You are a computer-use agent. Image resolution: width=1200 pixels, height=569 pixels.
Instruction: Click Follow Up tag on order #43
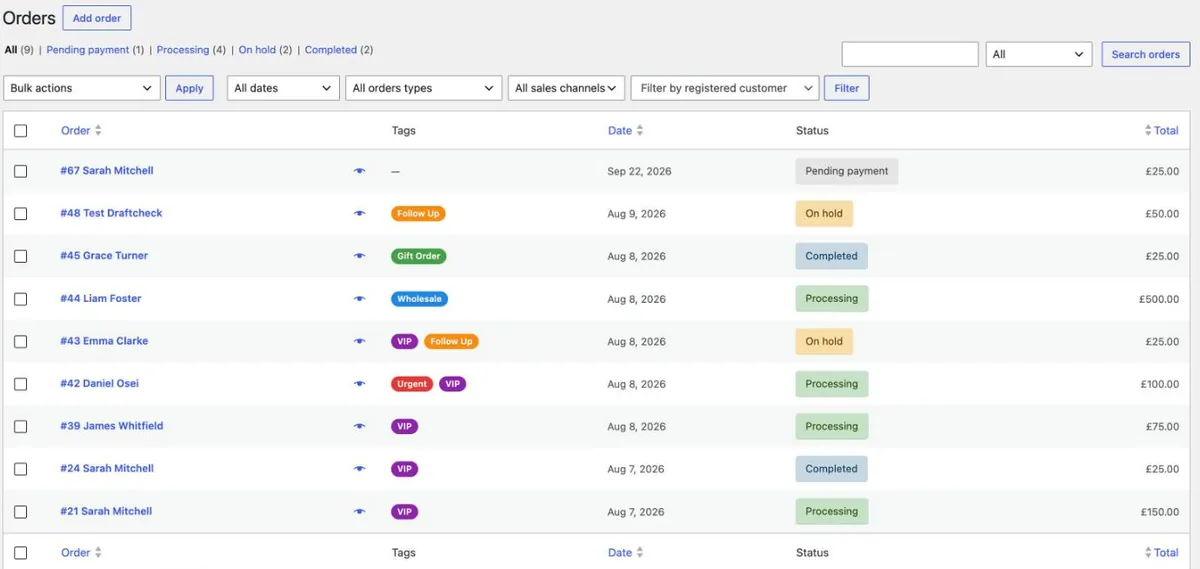click(x=452, y=341)
